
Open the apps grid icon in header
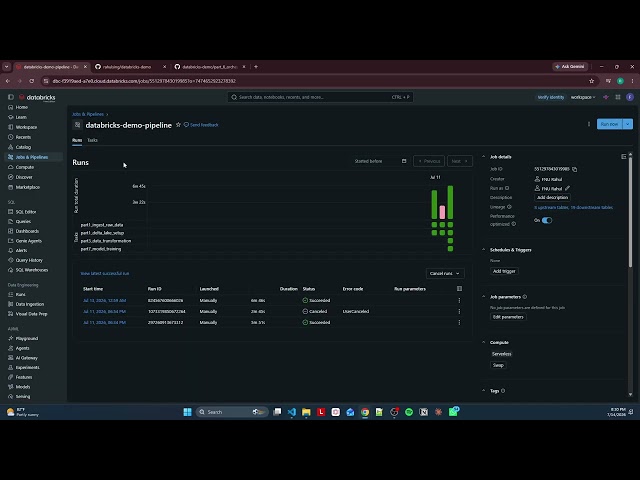coord(618,97)
